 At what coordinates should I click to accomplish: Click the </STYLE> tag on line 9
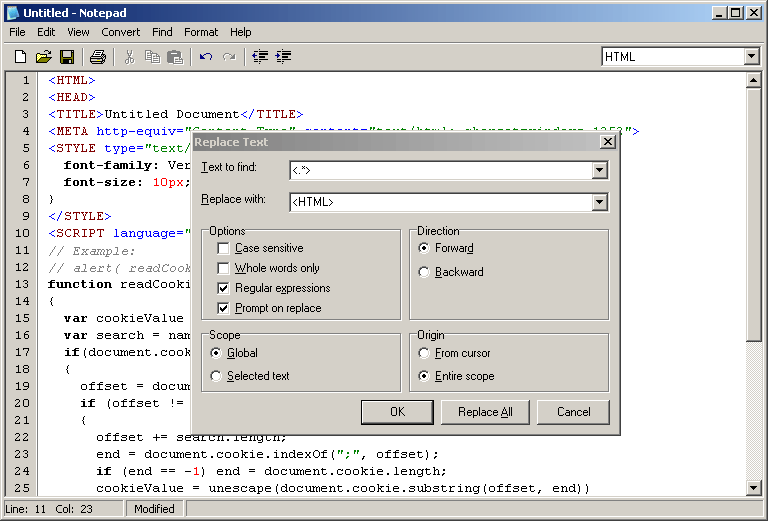(x=80, y=216)
